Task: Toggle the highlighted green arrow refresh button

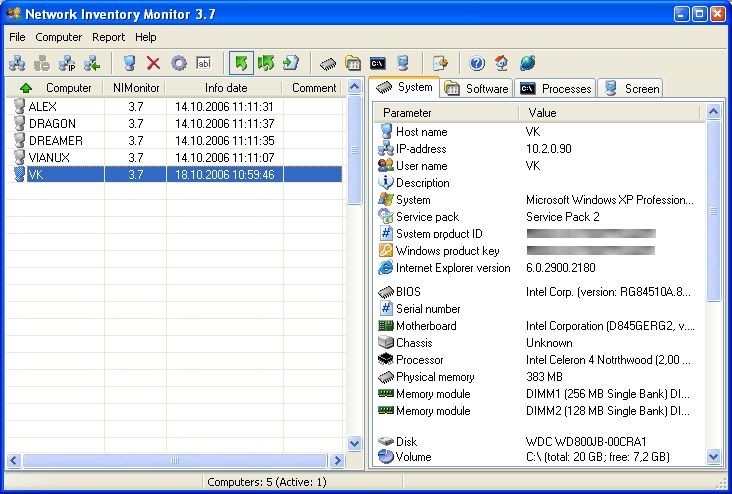Action: point(240,63)
